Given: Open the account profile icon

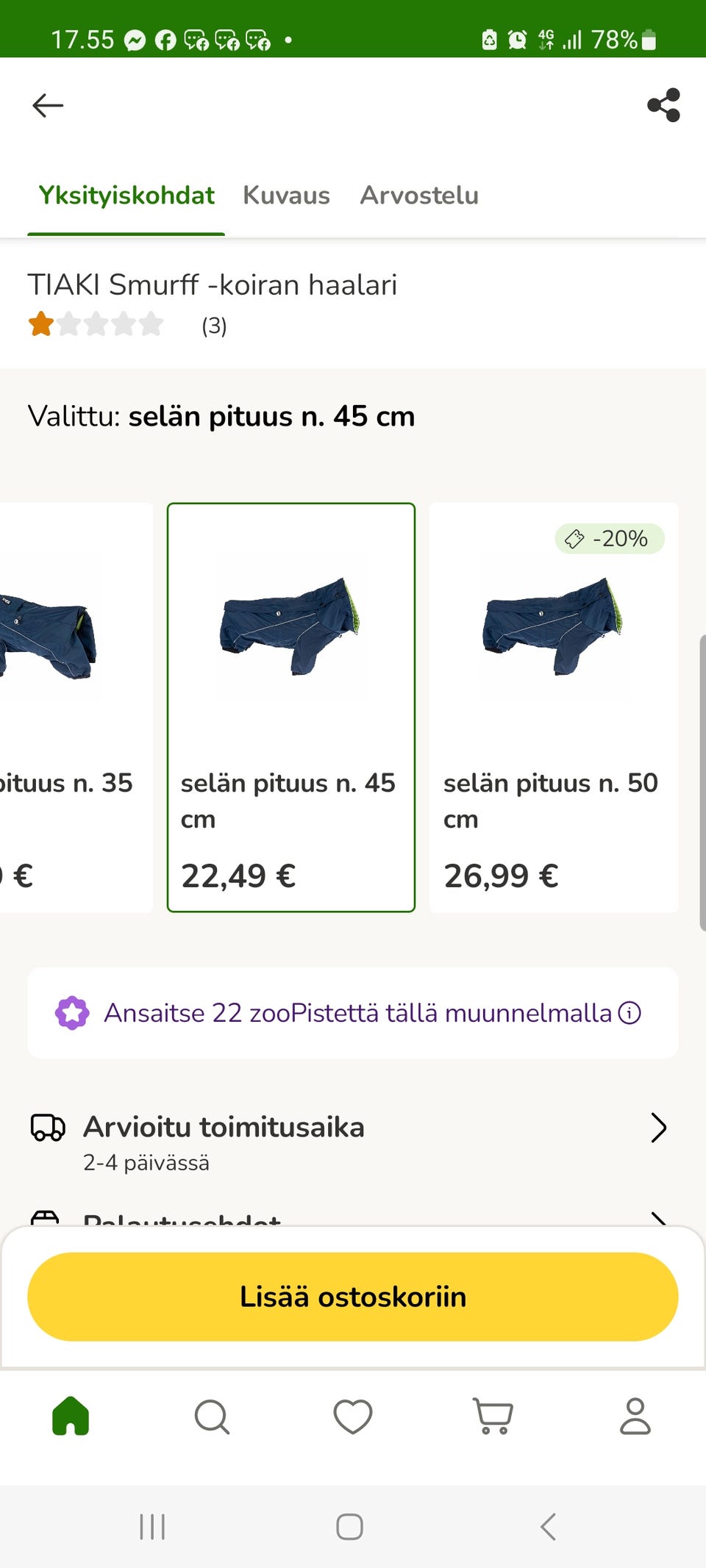Looking at the screenshot, I should point(635,1416).
